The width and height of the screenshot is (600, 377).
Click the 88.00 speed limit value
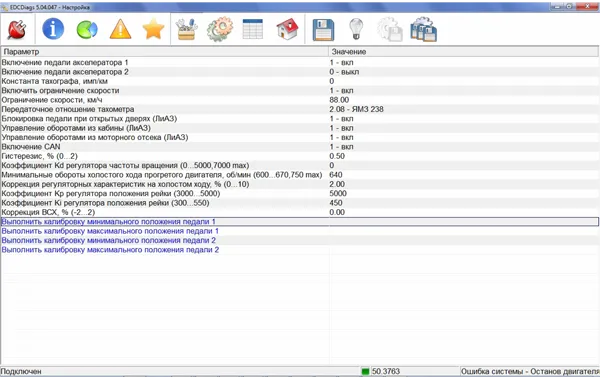tap(339, 100)
